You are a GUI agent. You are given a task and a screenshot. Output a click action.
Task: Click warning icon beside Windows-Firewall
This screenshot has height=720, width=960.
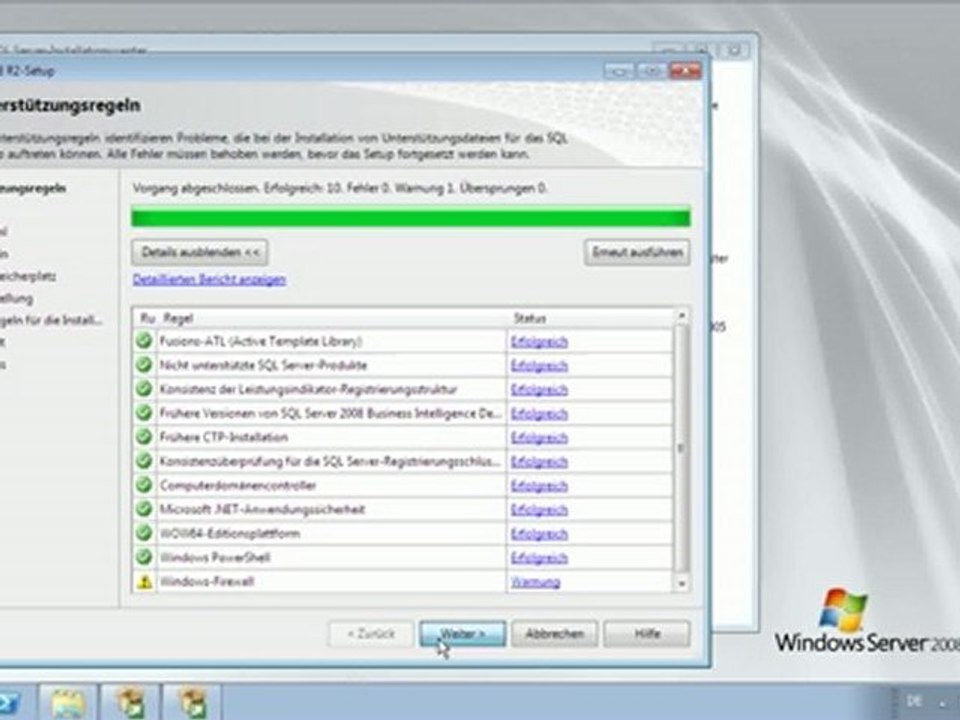coord(144,582)
